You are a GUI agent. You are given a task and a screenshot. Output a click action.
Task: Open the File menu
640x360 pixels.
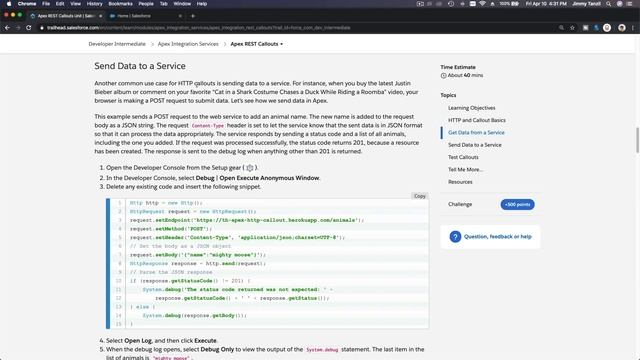46,4
